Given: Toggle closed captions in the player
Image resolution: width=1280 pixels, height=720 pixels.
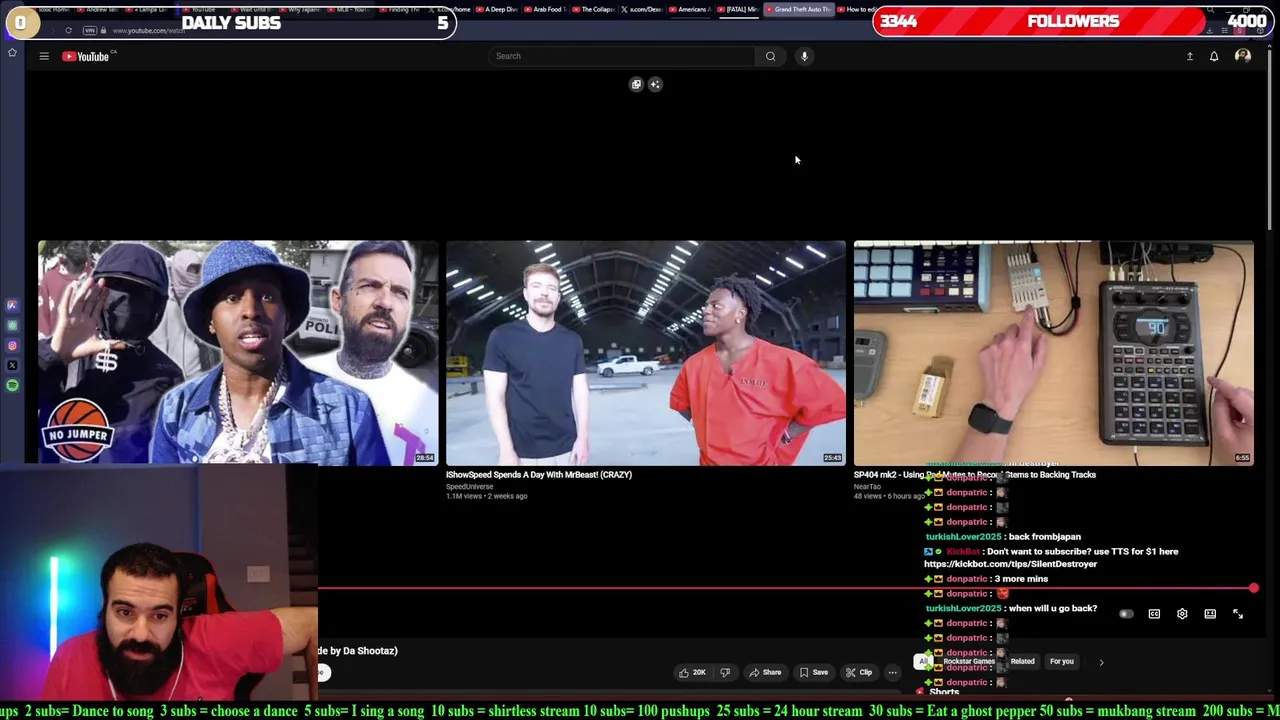Looking at the screenshot, I should pos(1154,614).
